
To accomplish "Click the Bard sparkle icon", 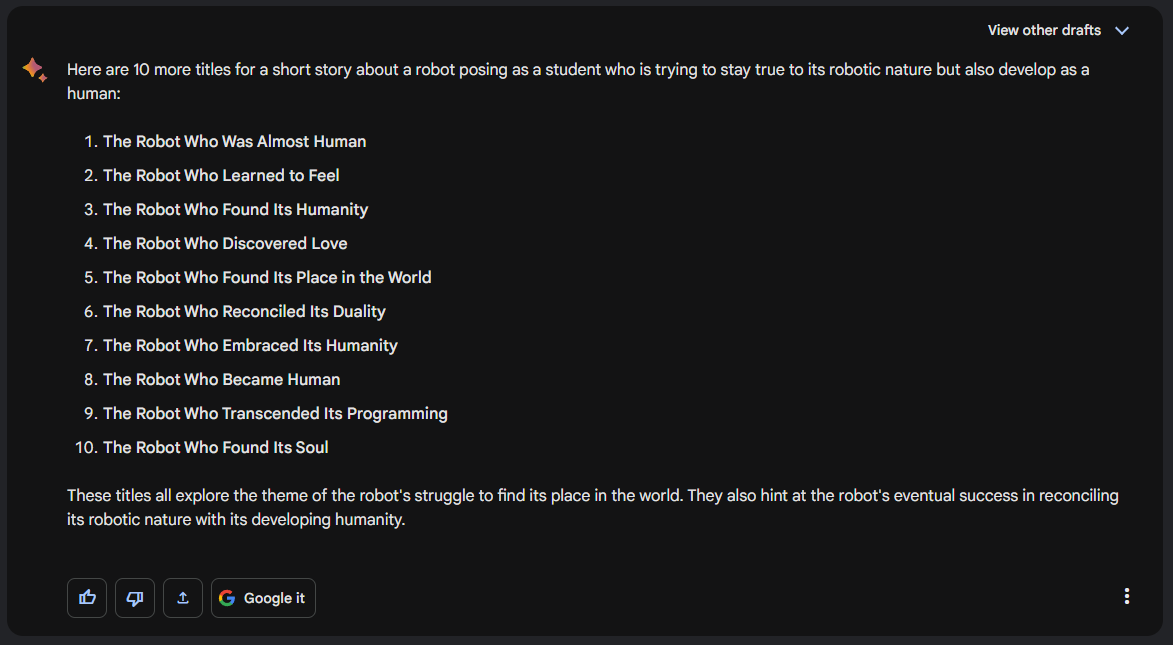I will [34, 70].
